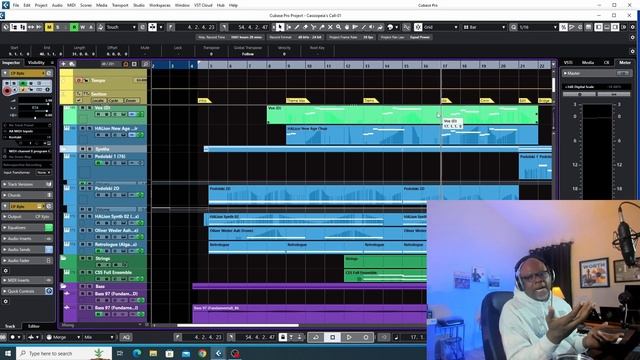Open the File menu
The image size is (640, 360).
pos(16,5)
